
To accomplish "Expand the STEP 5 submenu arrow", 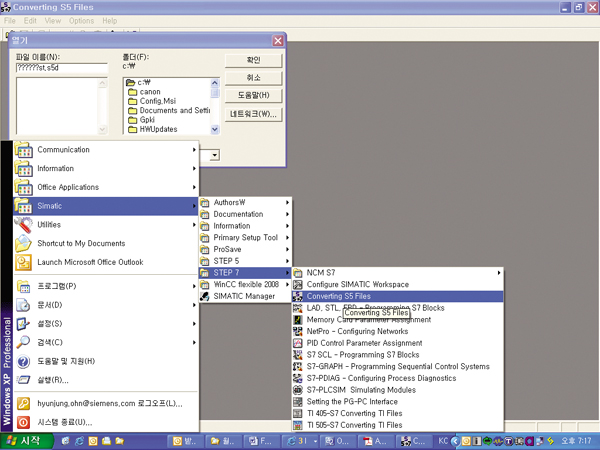I will coord(287,261).
